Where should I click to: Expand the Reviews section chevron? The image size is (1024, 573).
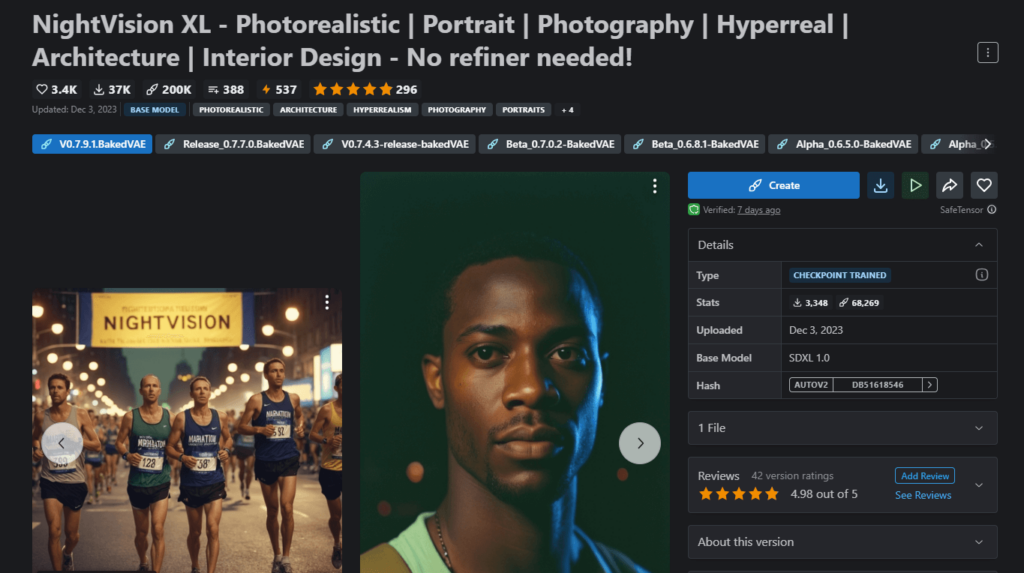pyautogui.click(x=978, y=485)
